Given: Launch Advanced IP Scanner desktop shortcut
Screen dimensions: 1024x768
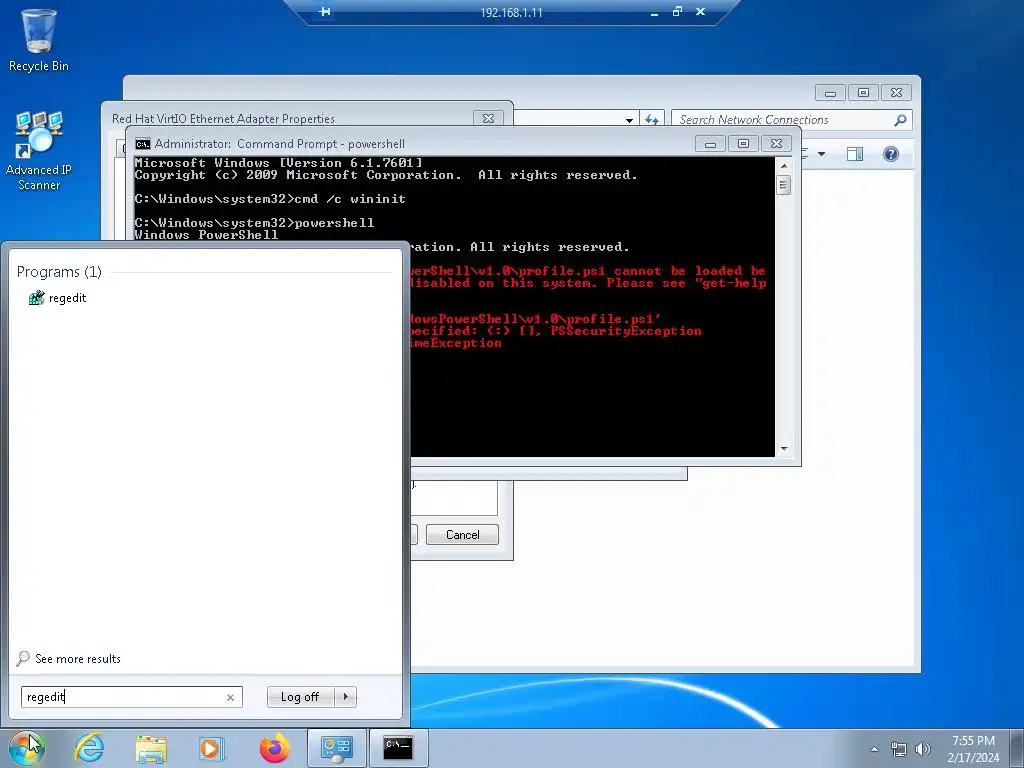Looking at the screenshot, I should pos(39,151).
